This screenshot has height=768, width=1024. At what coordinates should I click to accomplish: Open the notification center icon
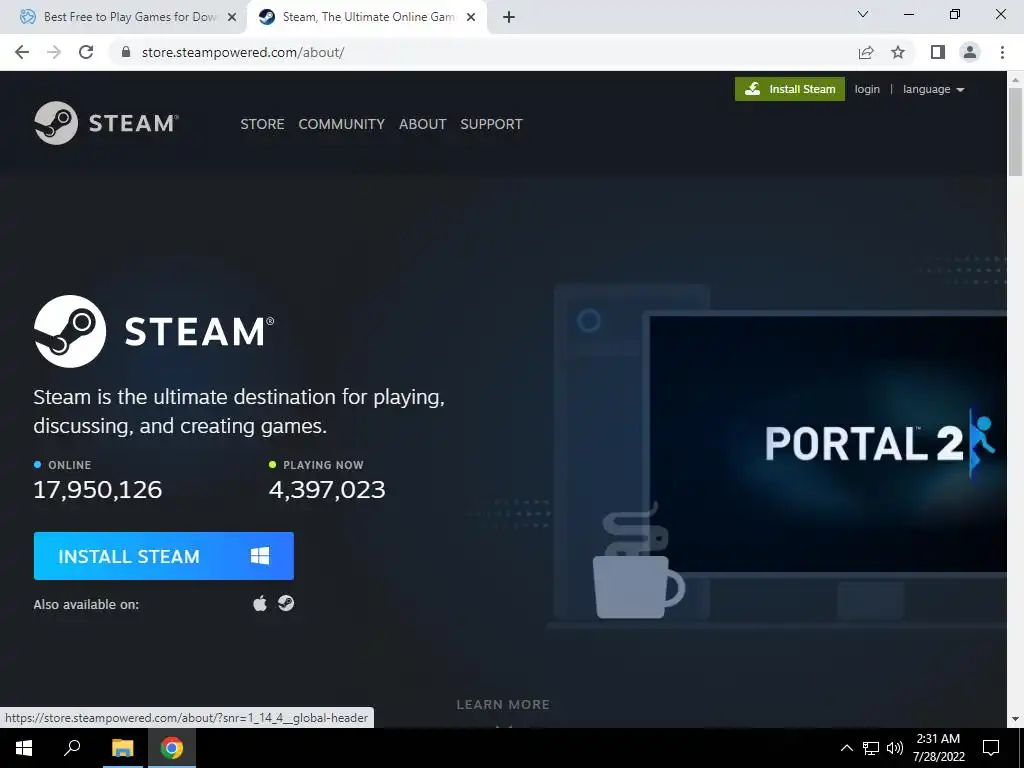tap(991, 748)
